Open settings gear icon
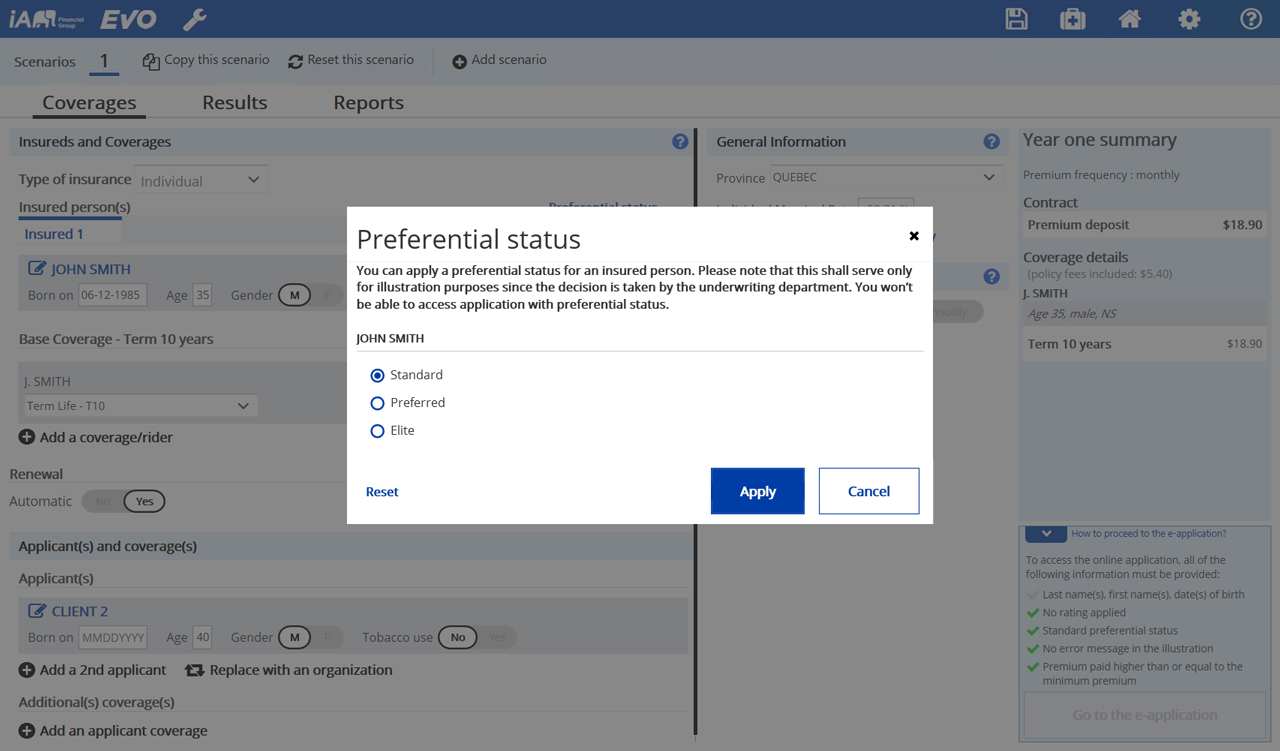Image resolution: width=1280 pixels, height=751 pixels. coord(1189,19)
